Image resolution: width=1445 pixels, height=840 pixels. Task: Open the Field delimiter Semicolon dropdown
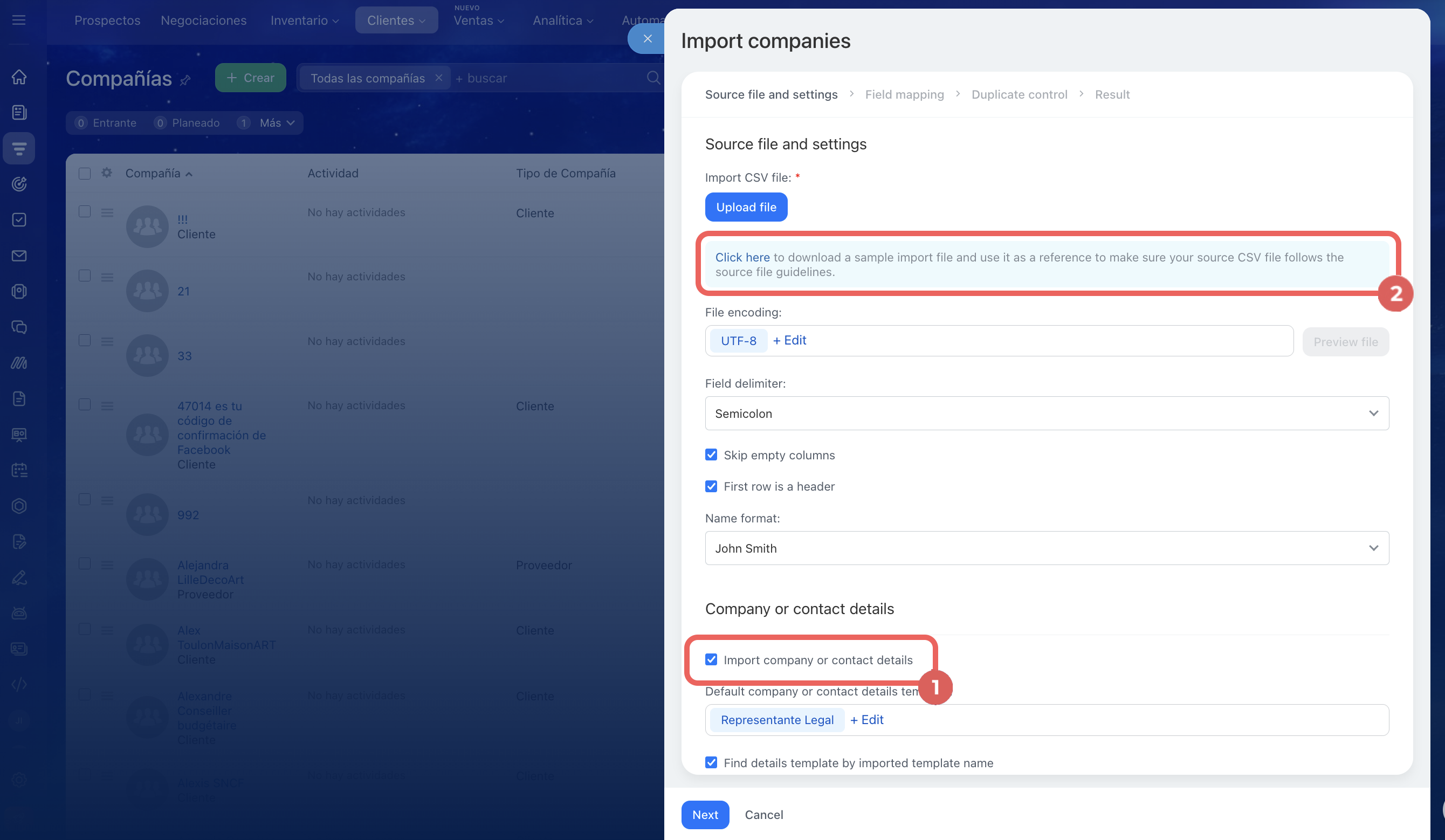[x=1047, y=414]
